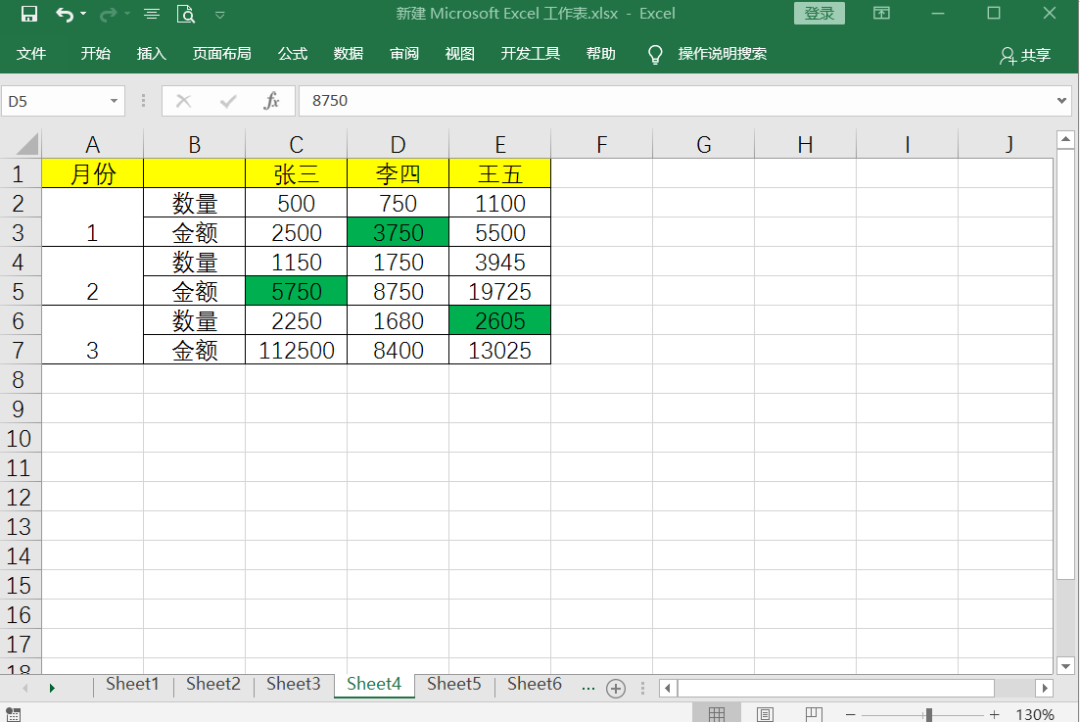Image resolution: width=1080 pixels, height=722 pixels.
Task: Click the Select All corner triangle
Action: (x=27, y=144)
